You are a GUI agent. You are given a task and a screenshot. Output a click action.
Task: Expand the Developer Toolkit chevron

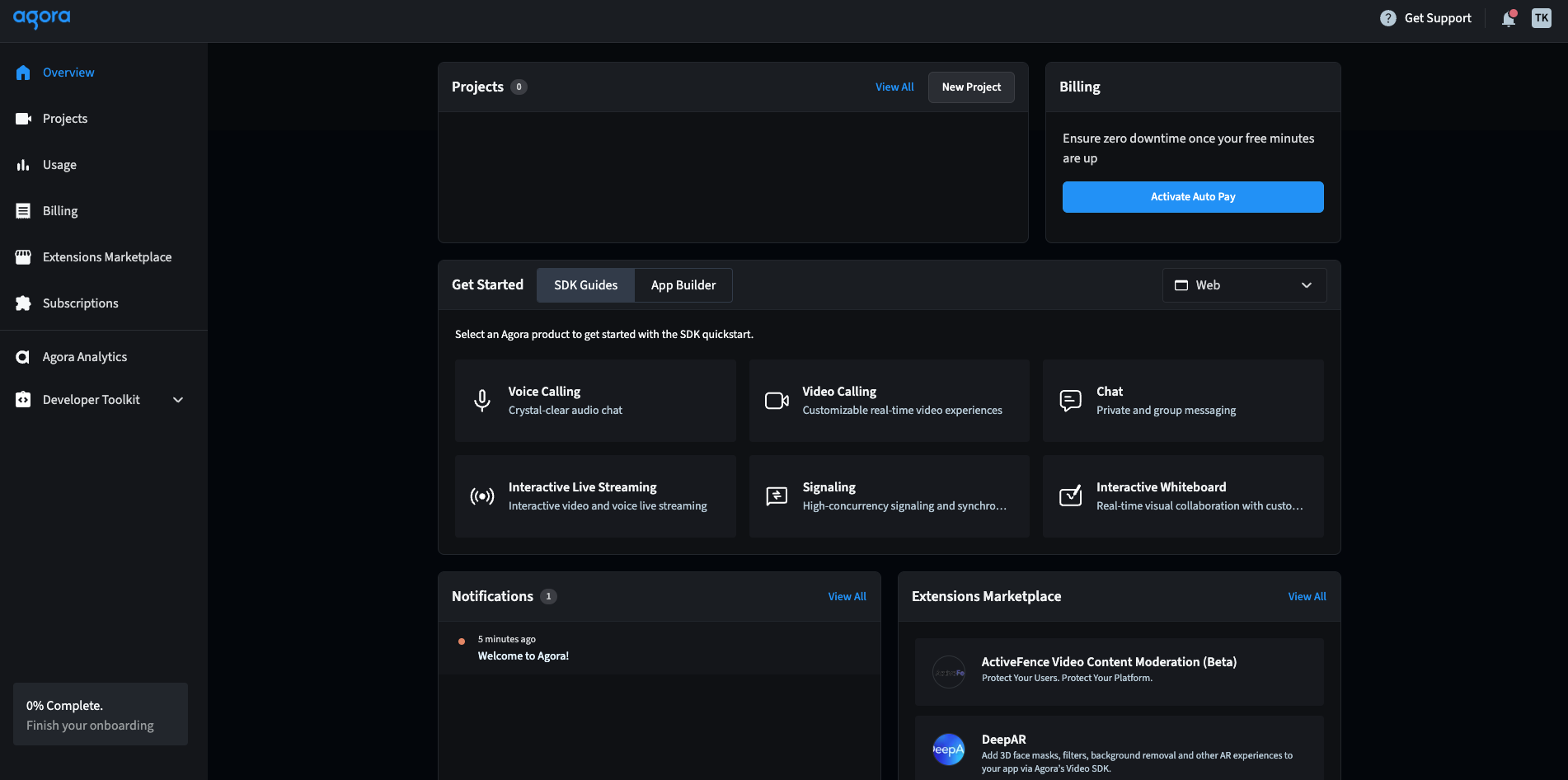point(178,400)
